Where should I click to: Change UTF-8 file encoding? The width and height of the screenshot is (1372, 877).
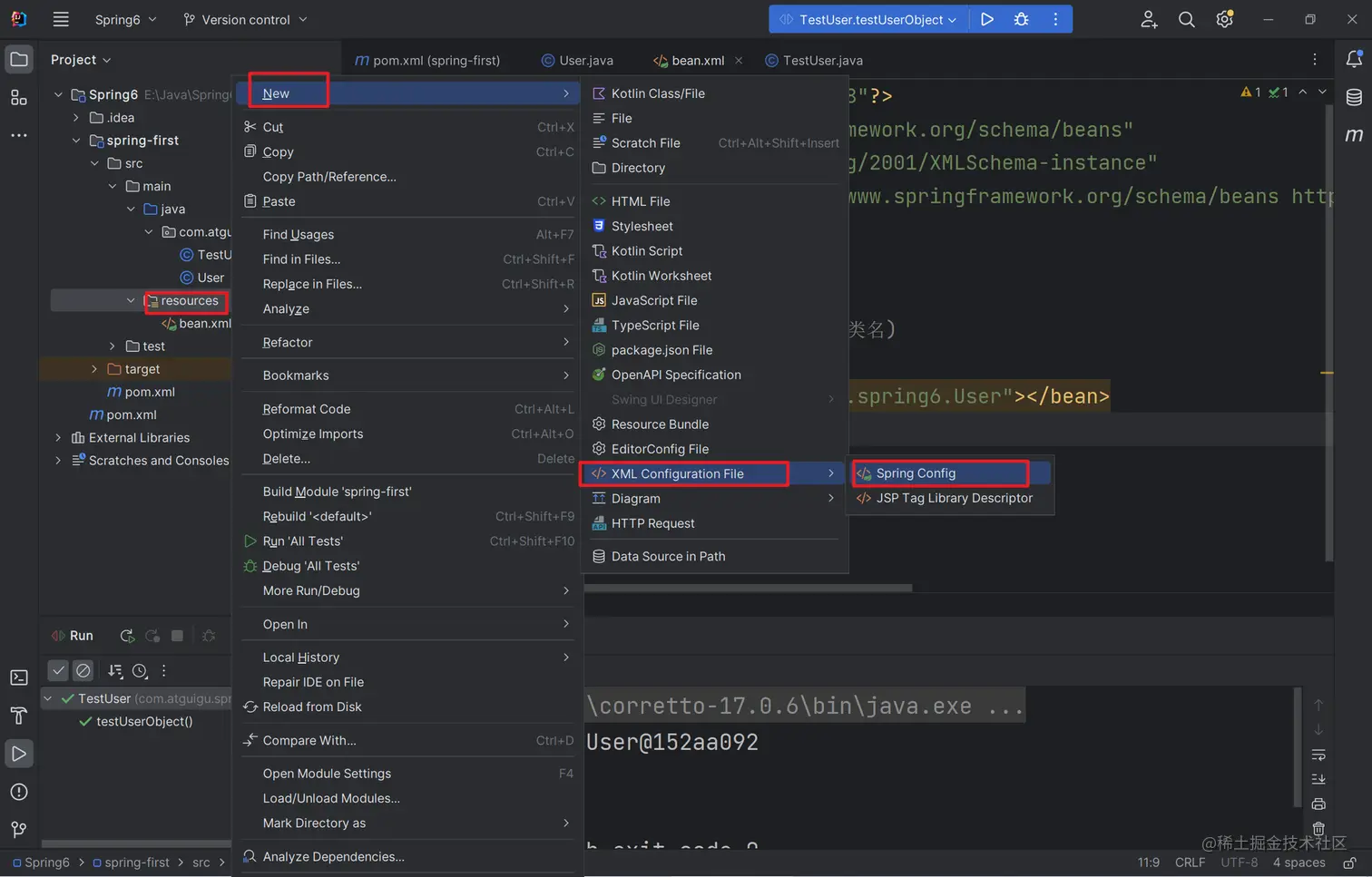click(1239, 862)
